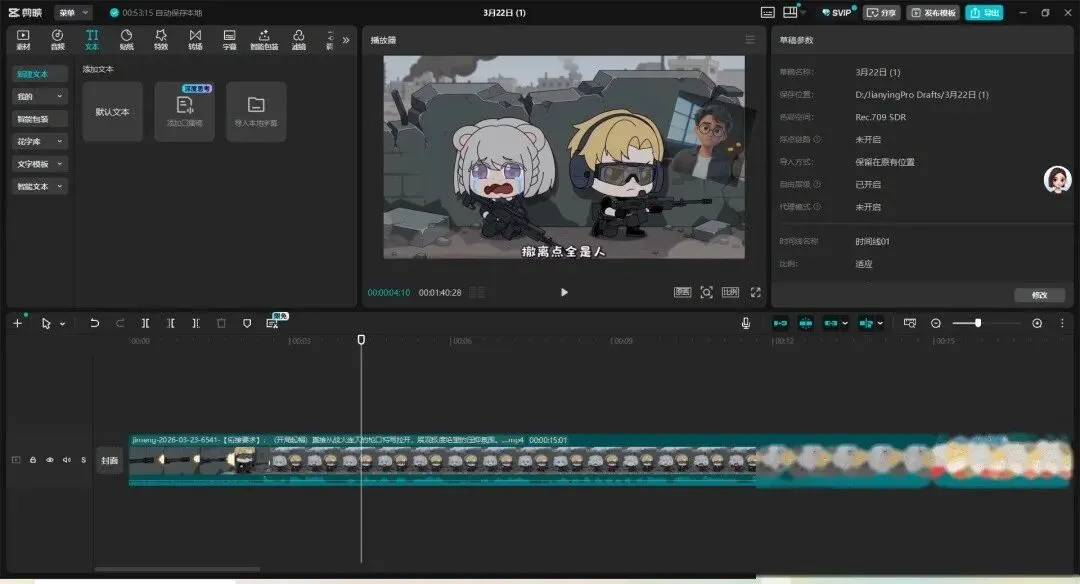1080x584 pixels.
Task: Hide the main track with eye icon
Action: [50, 460]
